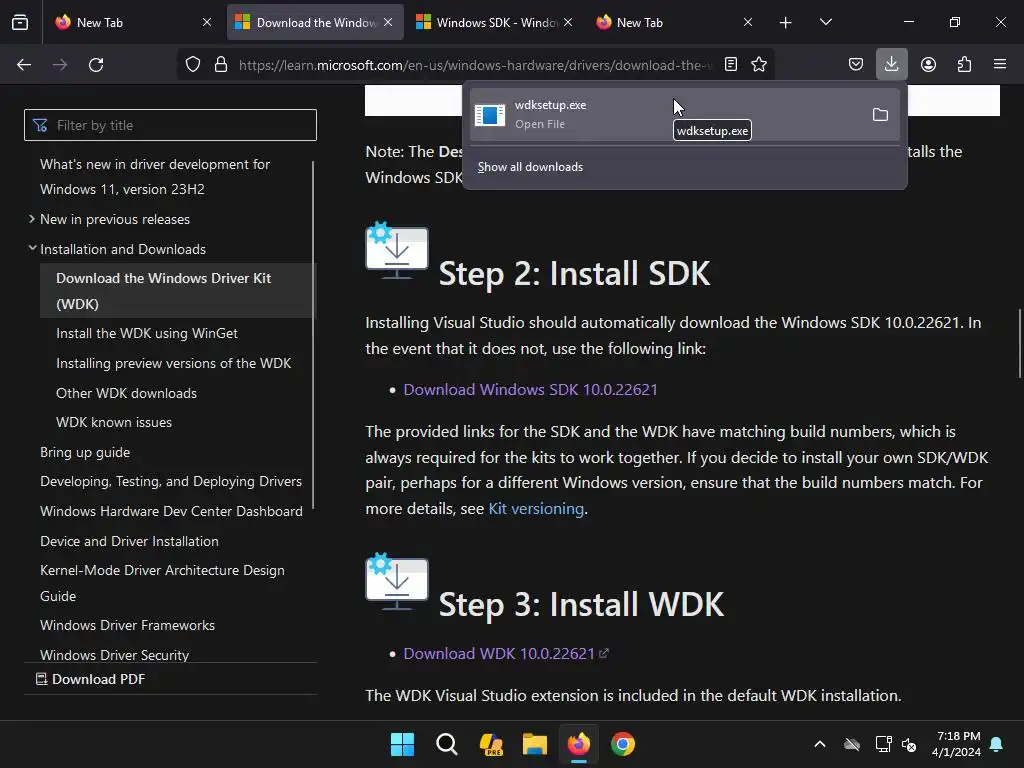1024x768 pixels.
Task: Open a new browser tab
Action: (x=786, y=23)
